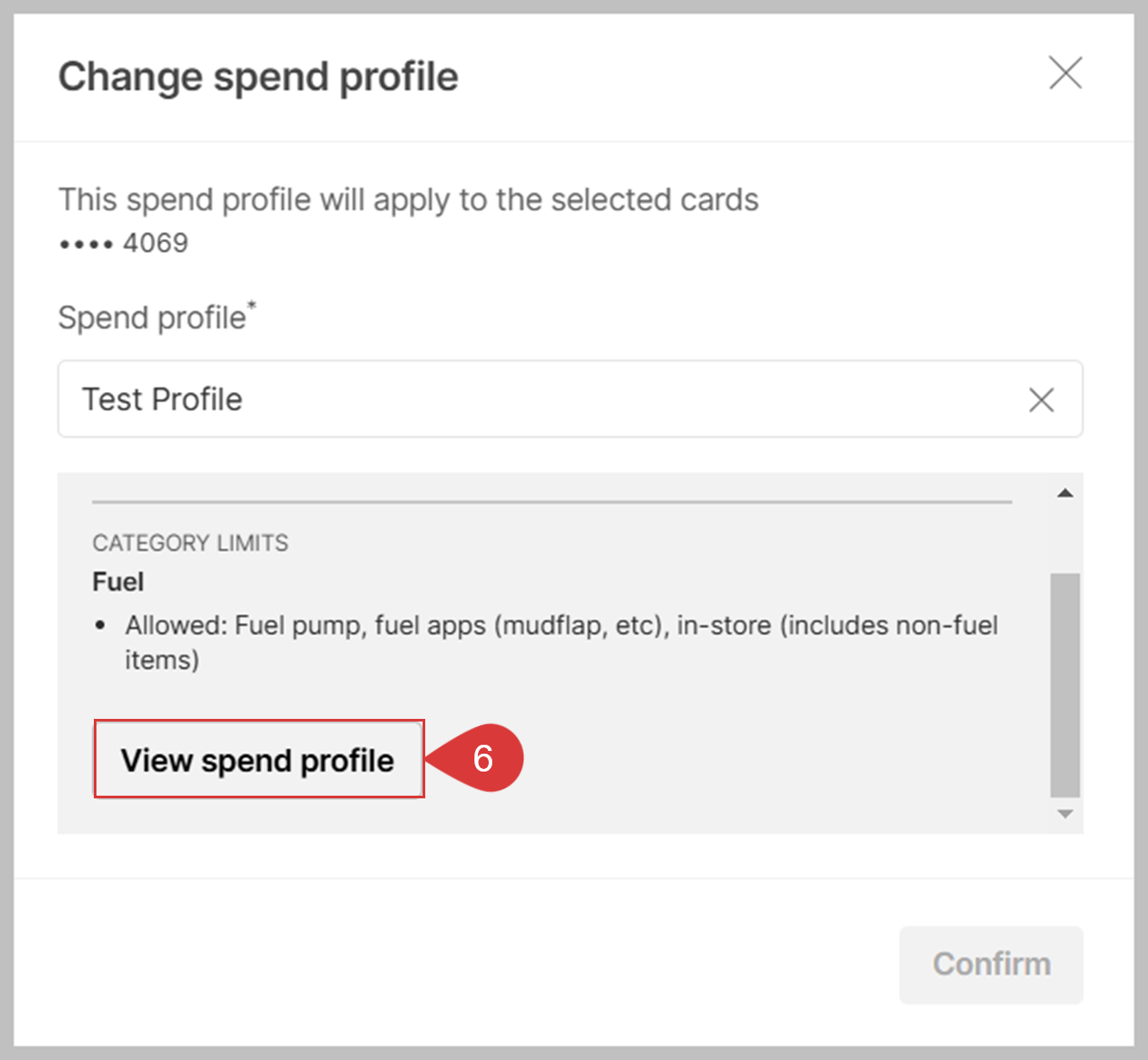
Task: Select the CATEGORY LIMITS heading
Action: point(190,543)
